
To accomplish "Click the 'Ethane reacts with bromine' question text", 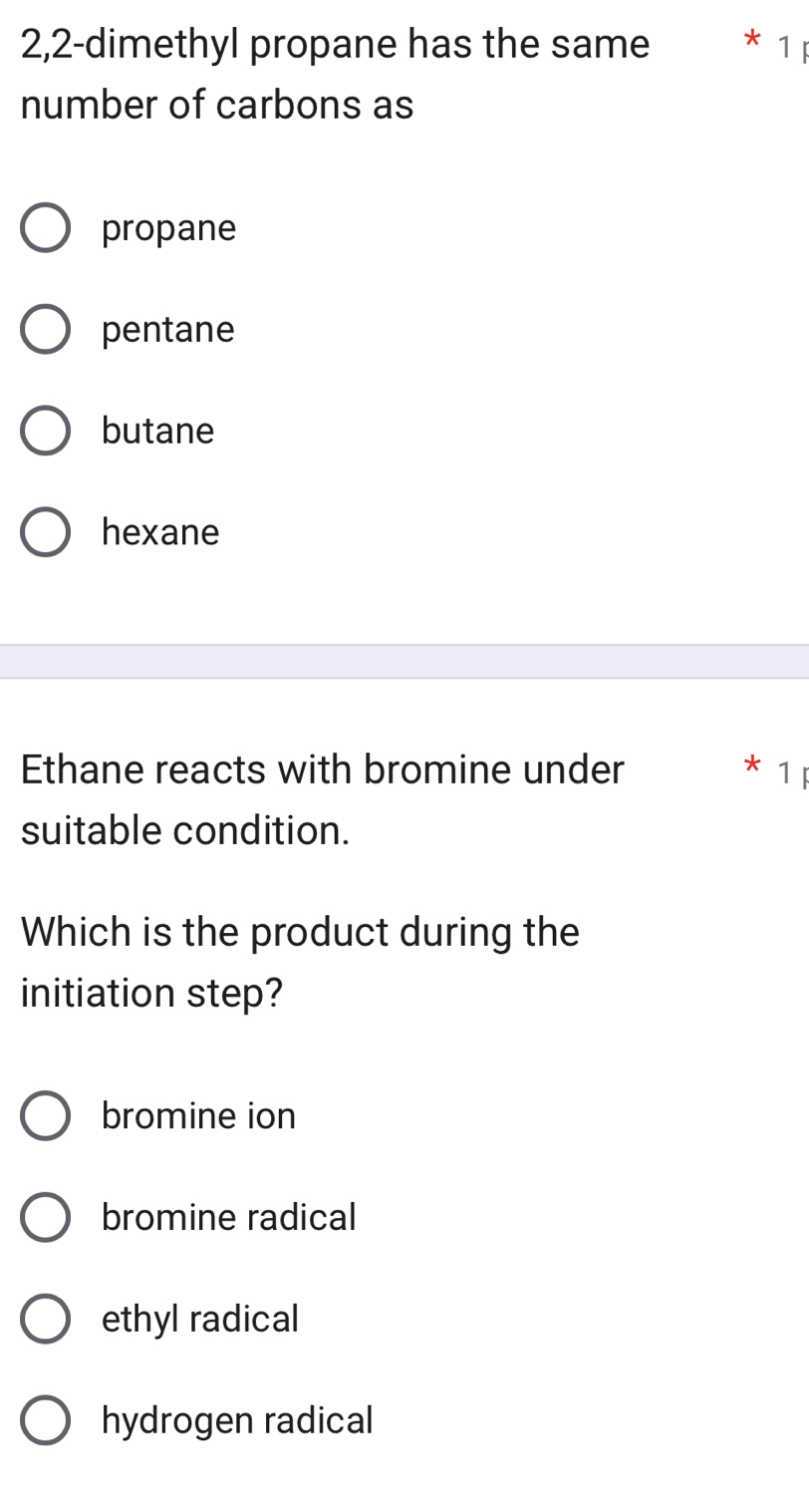I will pyautogui.click(x=323, y=769).
